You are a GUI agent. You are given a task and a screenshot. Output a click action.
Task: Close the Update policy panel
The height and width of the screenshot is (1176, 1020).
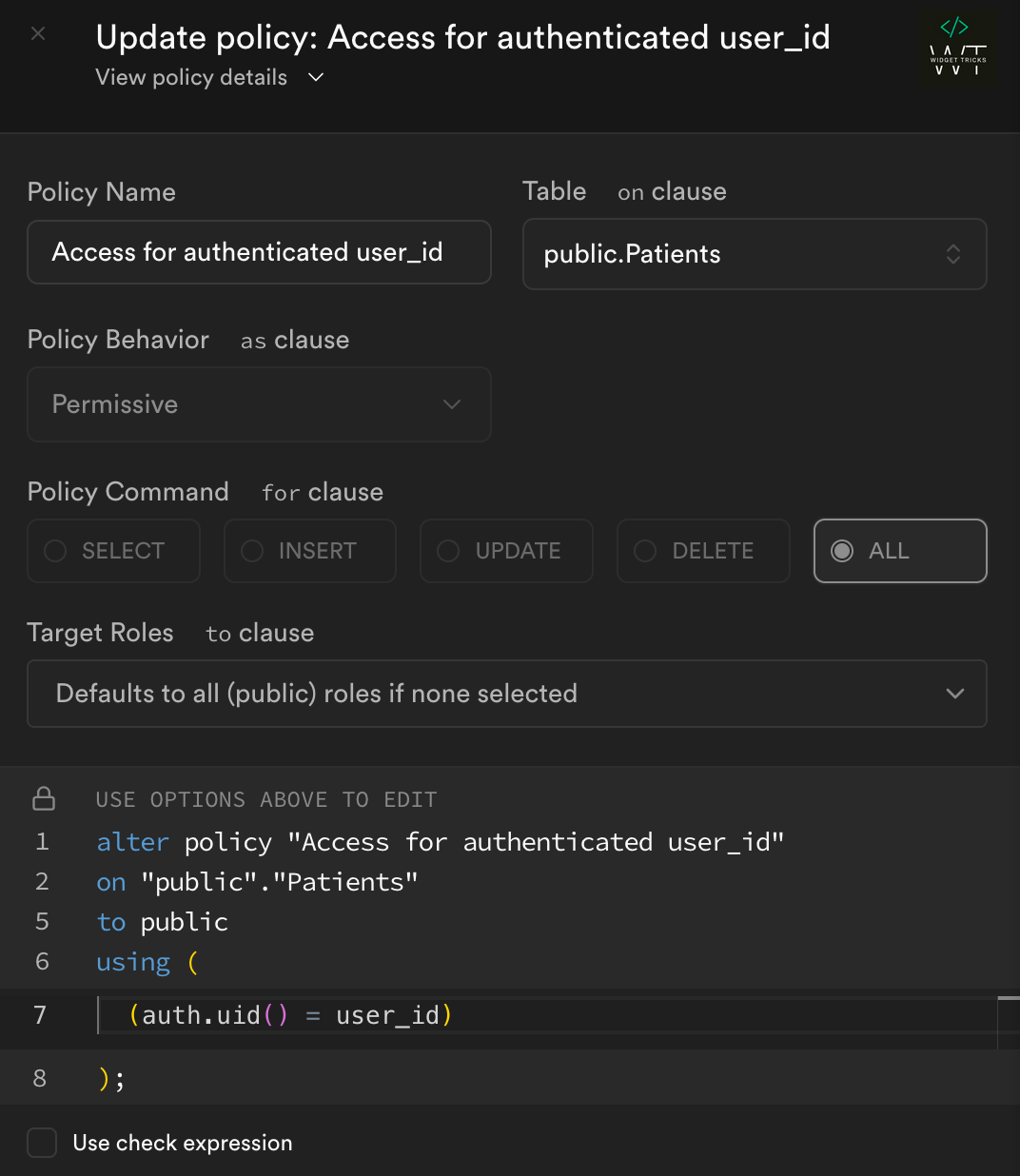coord(38,34)
